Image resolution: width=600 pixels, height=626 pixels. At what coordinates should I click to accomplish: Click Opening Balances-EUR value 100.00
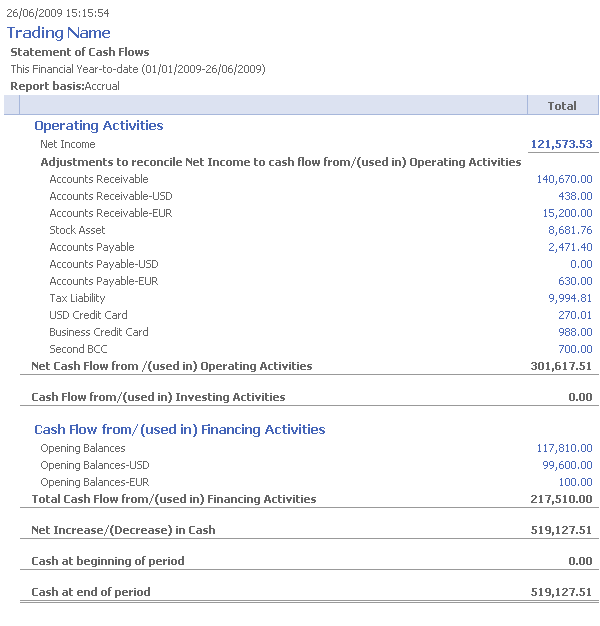click(575, 483)
